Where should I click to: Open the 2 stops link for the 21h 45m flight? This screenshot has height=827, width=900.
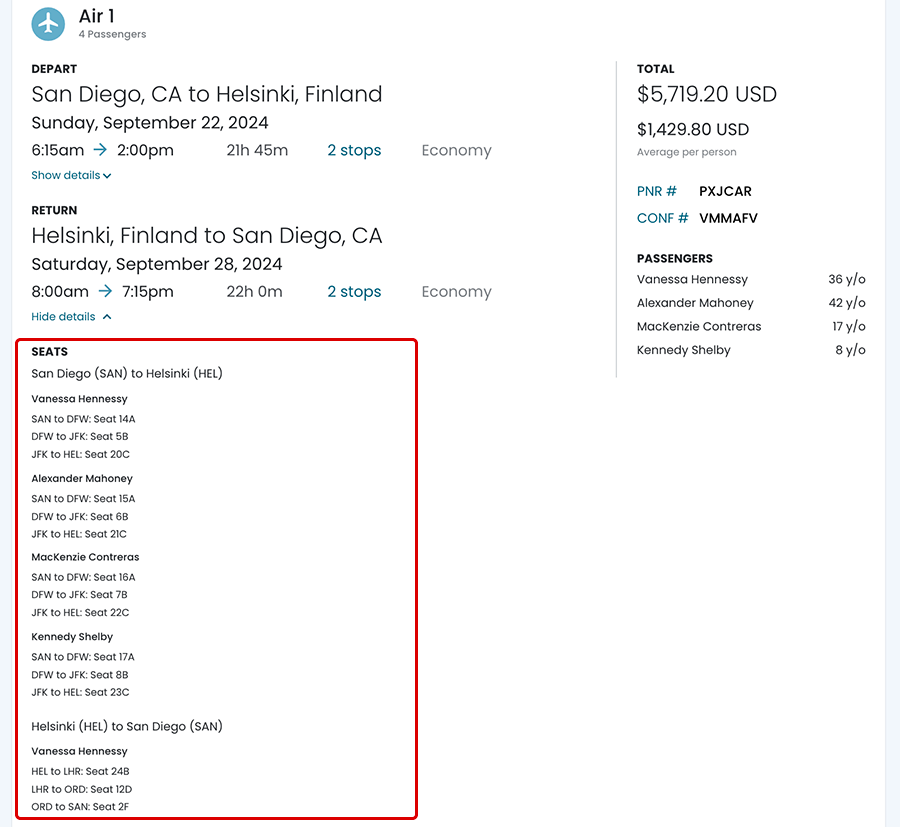tap(354, 151)
